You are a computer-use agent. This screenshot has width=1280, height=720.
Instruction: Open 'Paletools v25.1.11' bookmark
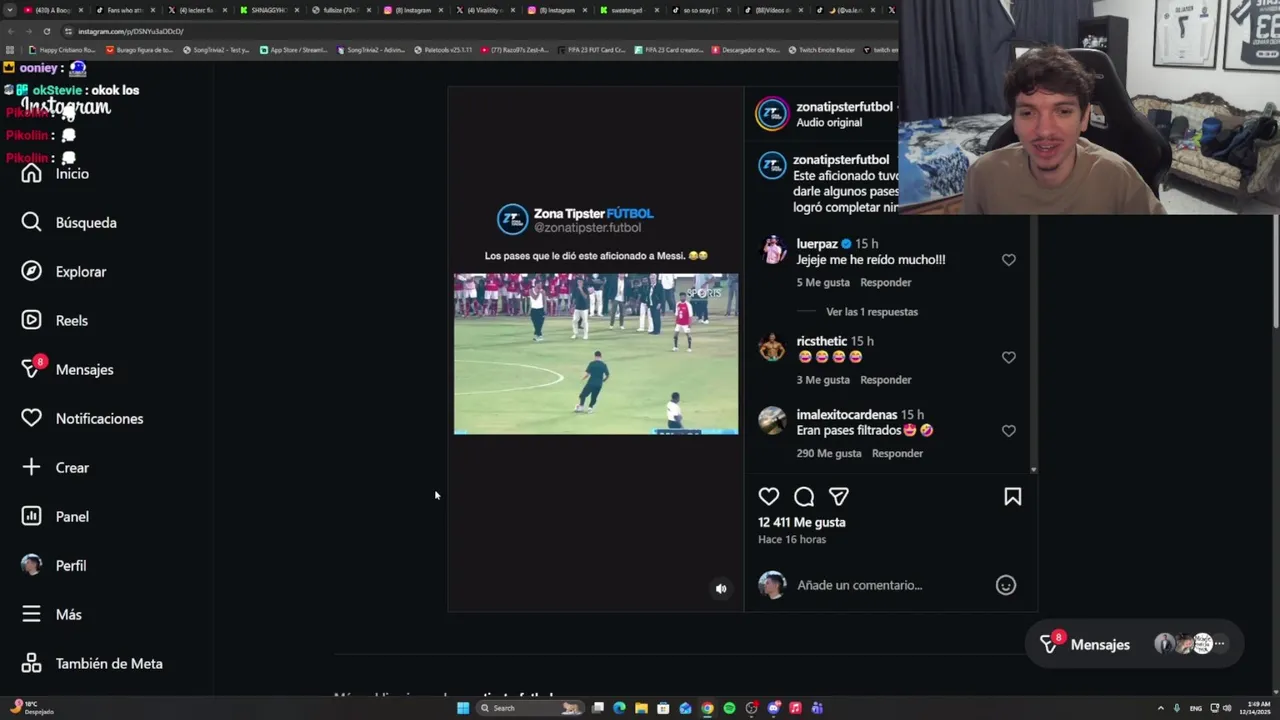click(x=443, y=50)
